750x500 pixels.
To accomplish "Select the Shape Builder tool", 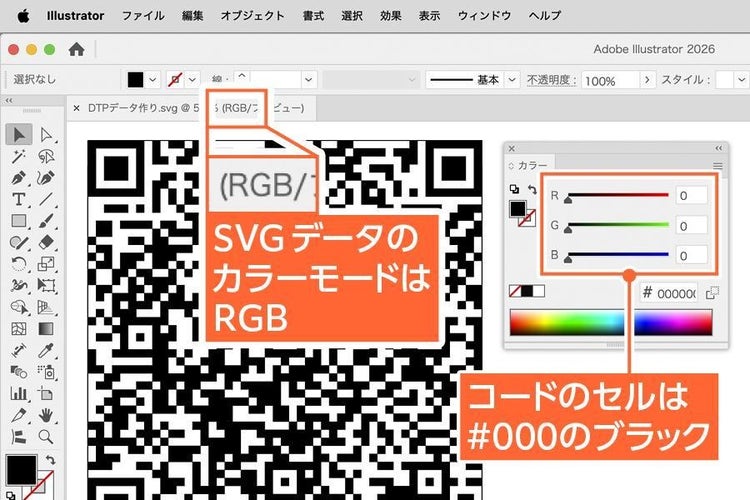I will (x=19, y=307).
